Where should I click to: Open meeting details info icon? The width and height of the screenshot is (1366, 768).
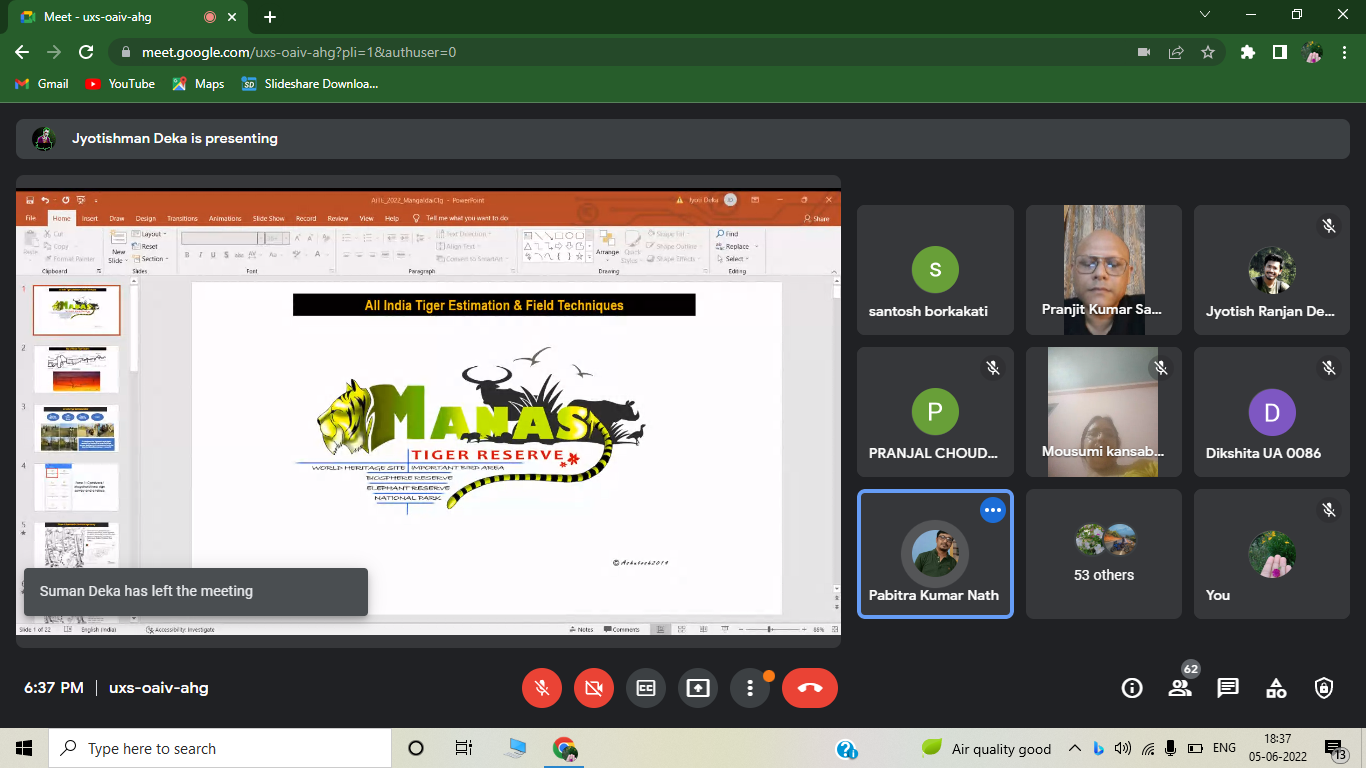[1132, 688]
